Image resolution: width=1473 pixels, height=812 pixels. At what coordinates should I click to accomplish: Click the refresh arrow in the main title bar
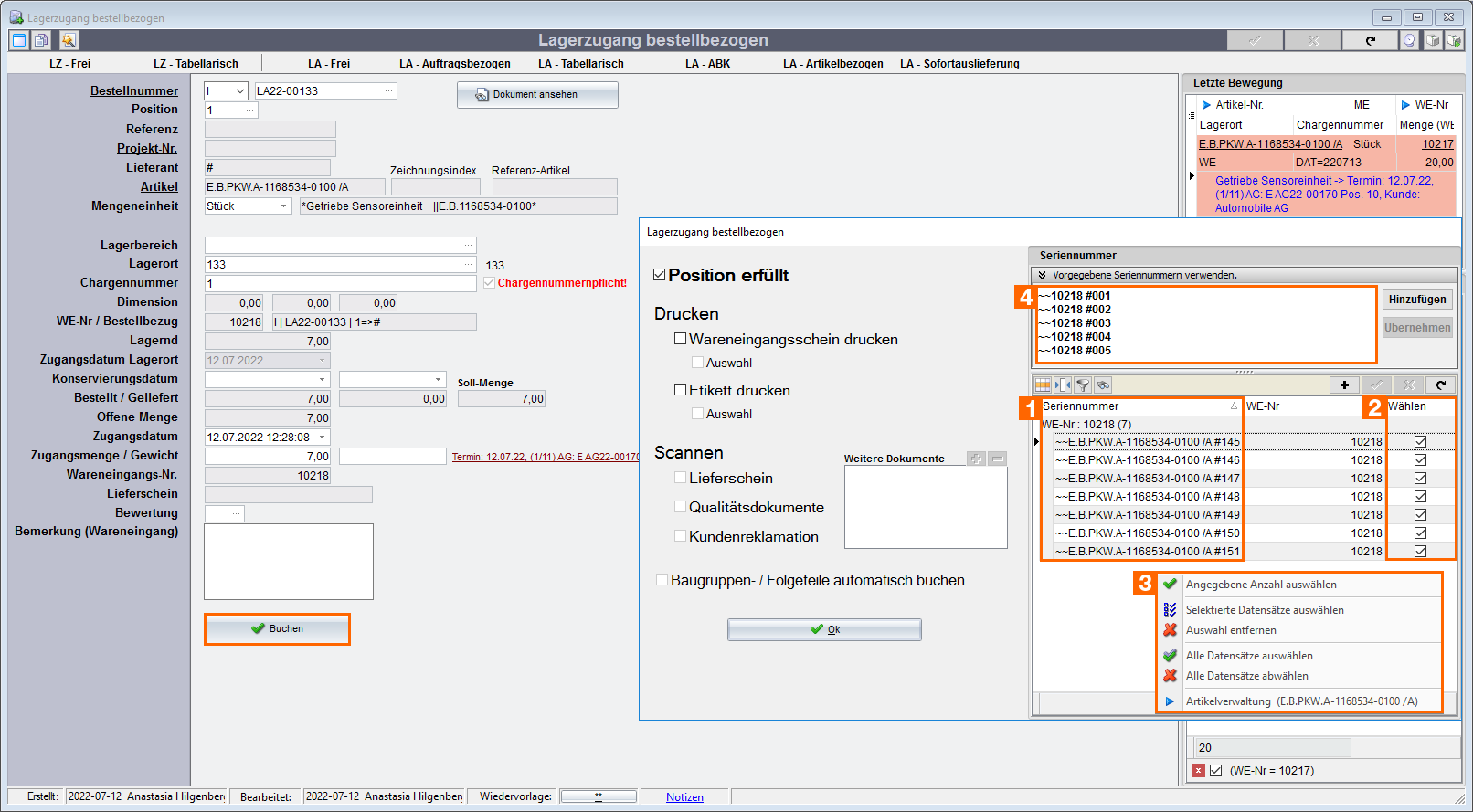(x=1370, y=40)
